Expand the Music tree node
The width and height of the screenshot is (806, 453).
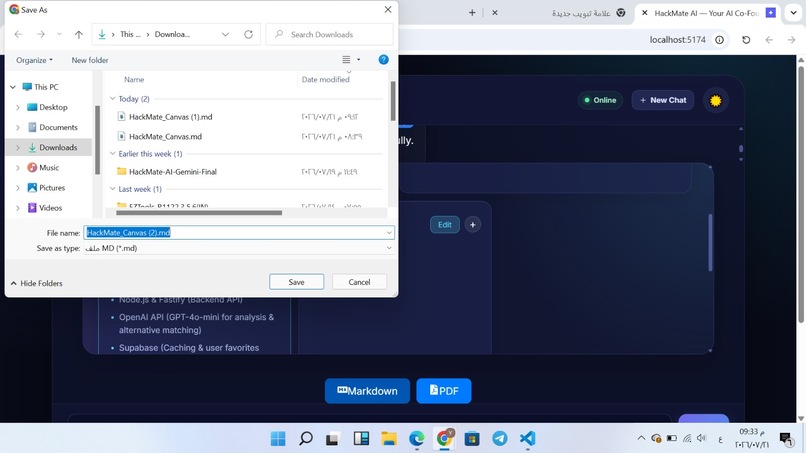click(18, 168)
